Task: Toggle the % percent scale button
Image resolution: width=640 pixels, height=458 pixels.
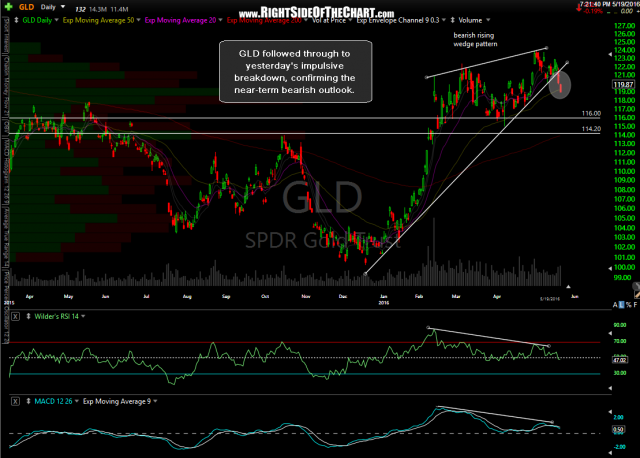Action: click(x=629, y=305)
